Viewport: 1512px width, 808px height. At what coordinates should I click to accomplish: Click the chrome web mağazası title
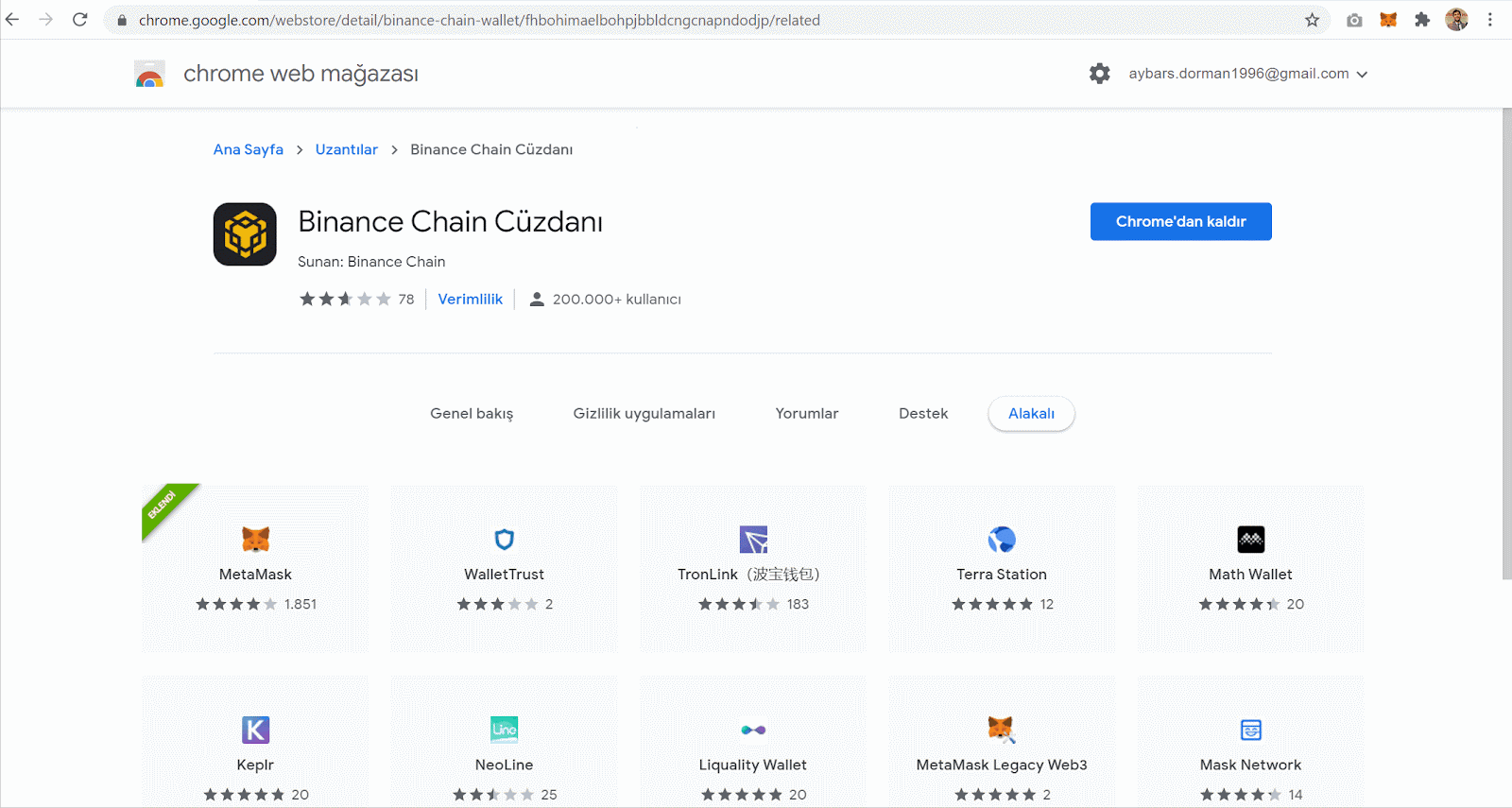[301, 74]
